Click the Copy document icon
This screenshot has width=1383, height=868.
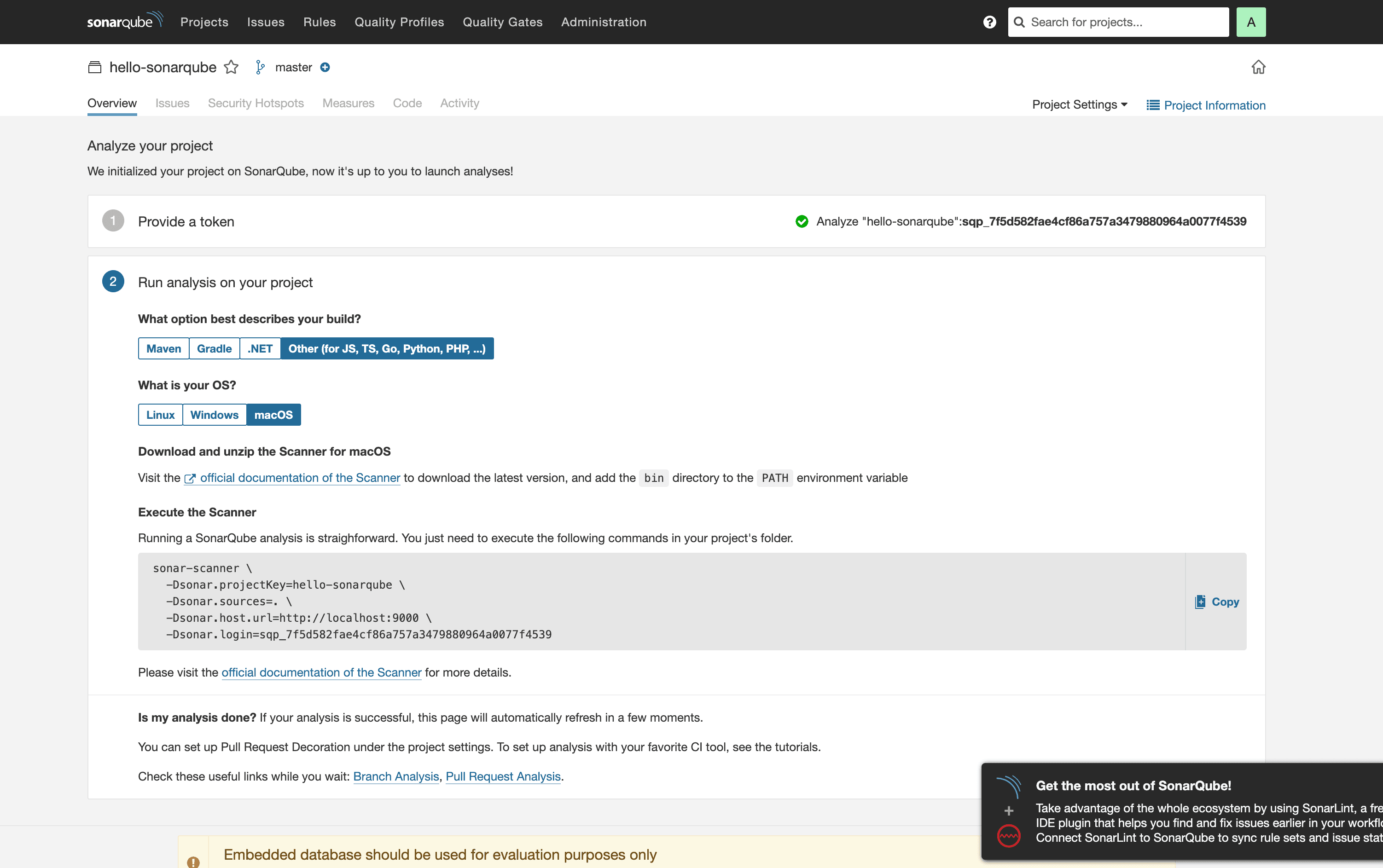1200,602
